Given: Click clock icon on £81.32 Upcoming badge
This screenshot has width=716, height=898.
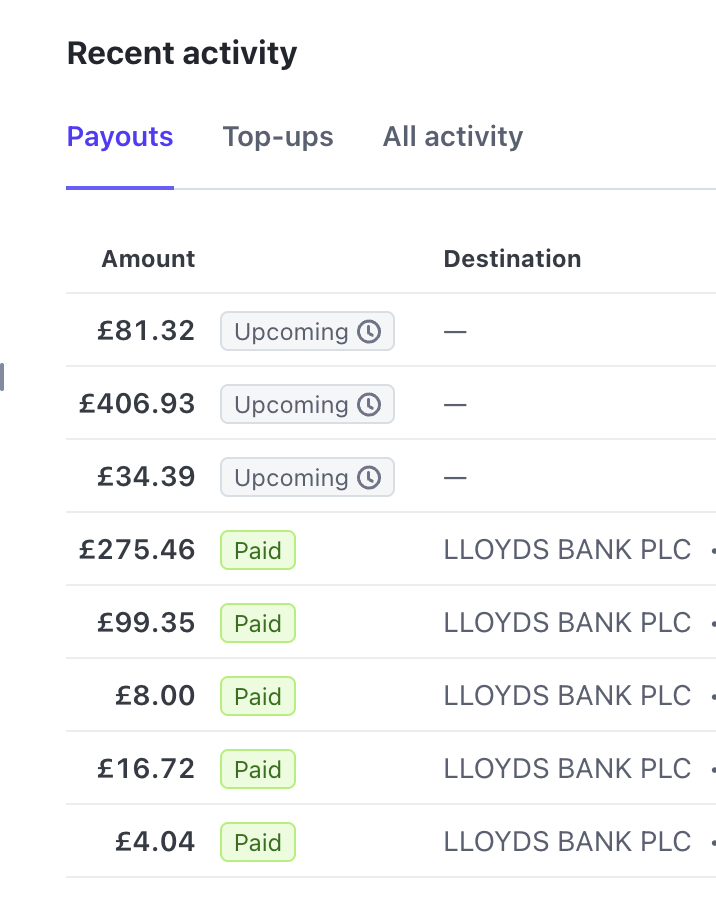Looking at the screenshot, I should [x=370, y=332].
